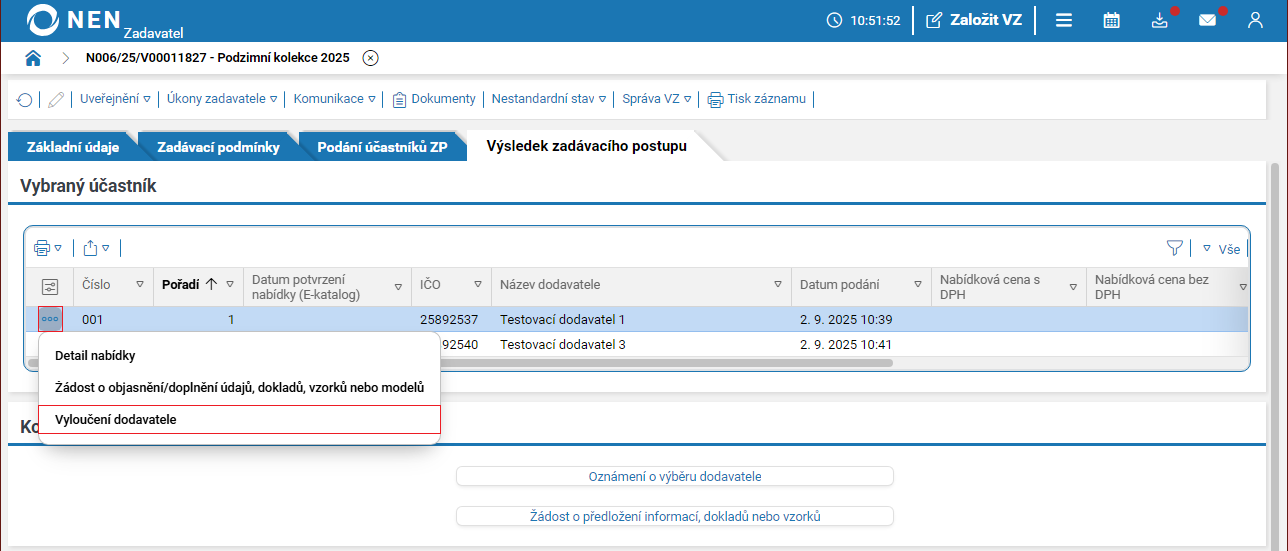Screen dimensions: 1288x551
Task: Choose Žádost o objasnění/doplnění údajů menu entry
Action: (x=239, y=387)
